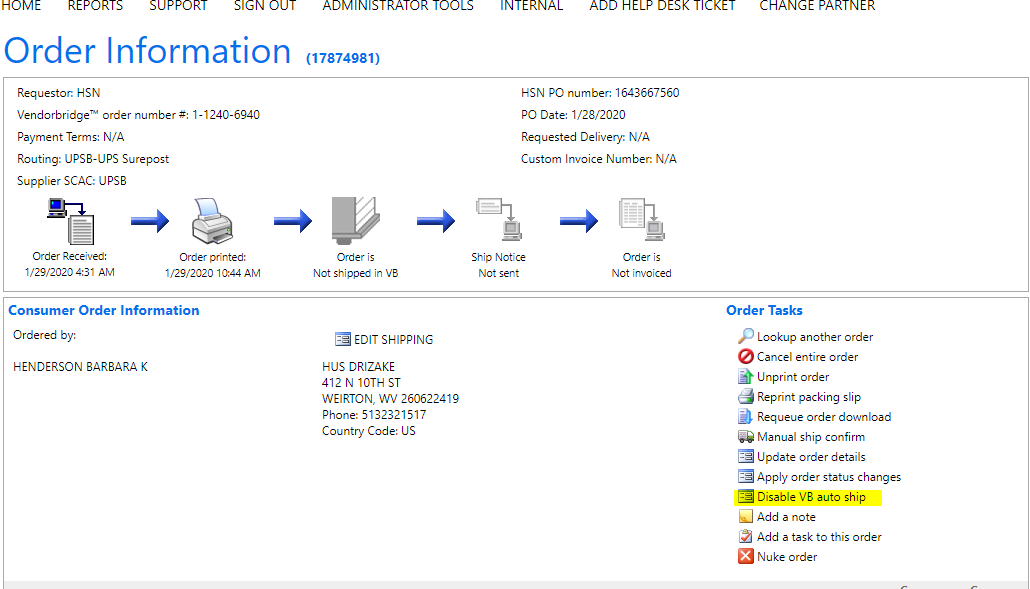Screen dimensions: 1030x589
Task: Click the magnifier icon beside Lookup another order
Action: (746, 336)
